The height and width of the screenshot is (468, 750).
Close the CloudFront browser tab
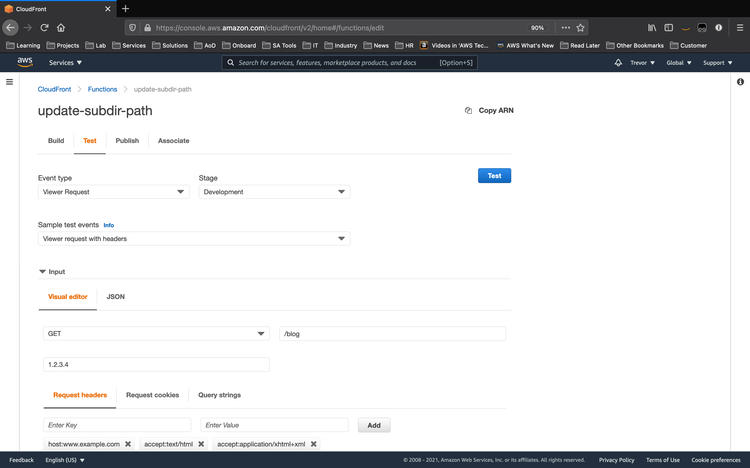[x=107, y=9]
